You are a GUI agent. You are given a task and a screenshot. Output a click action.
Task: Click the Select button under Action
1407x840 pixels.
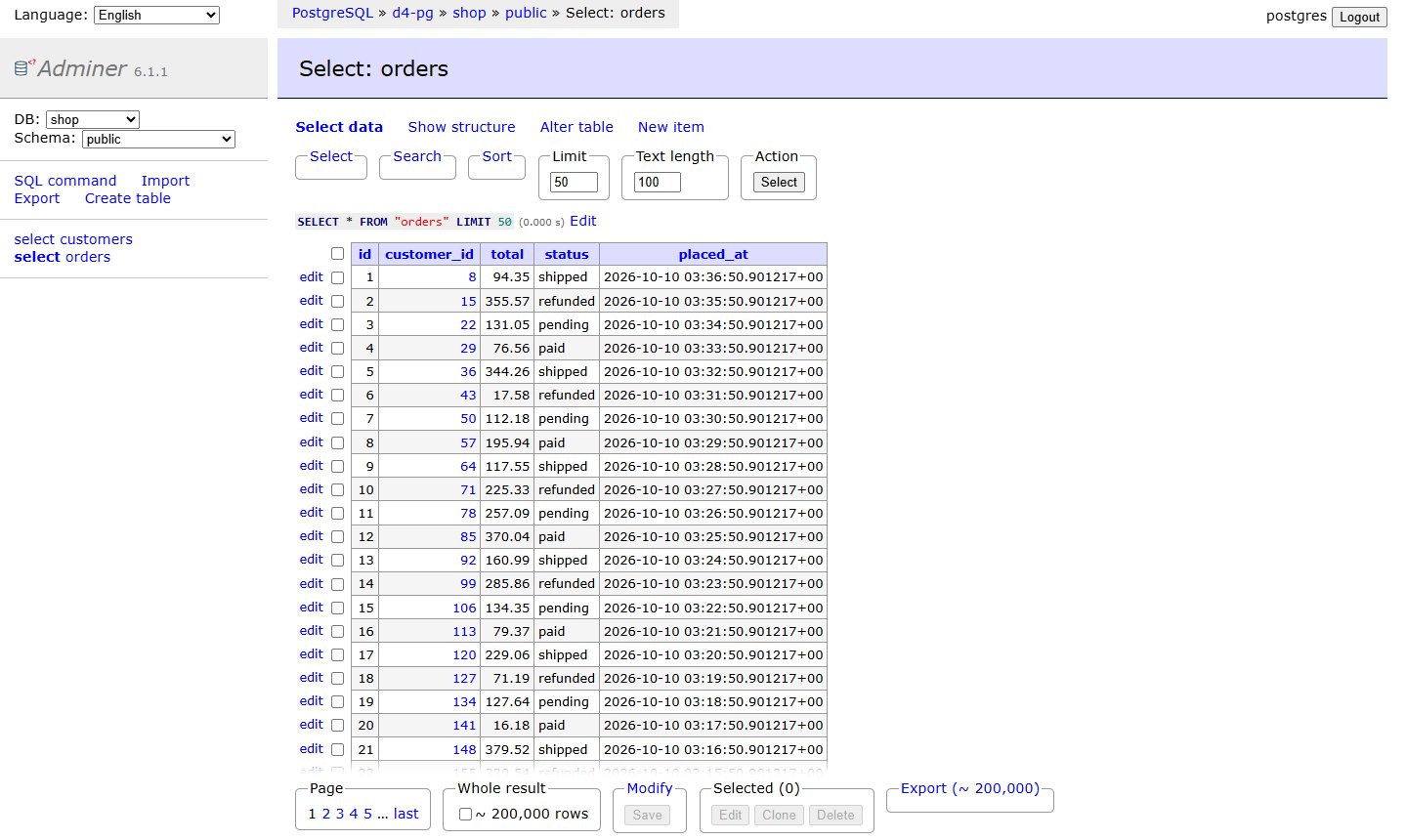tap(779, 182)
